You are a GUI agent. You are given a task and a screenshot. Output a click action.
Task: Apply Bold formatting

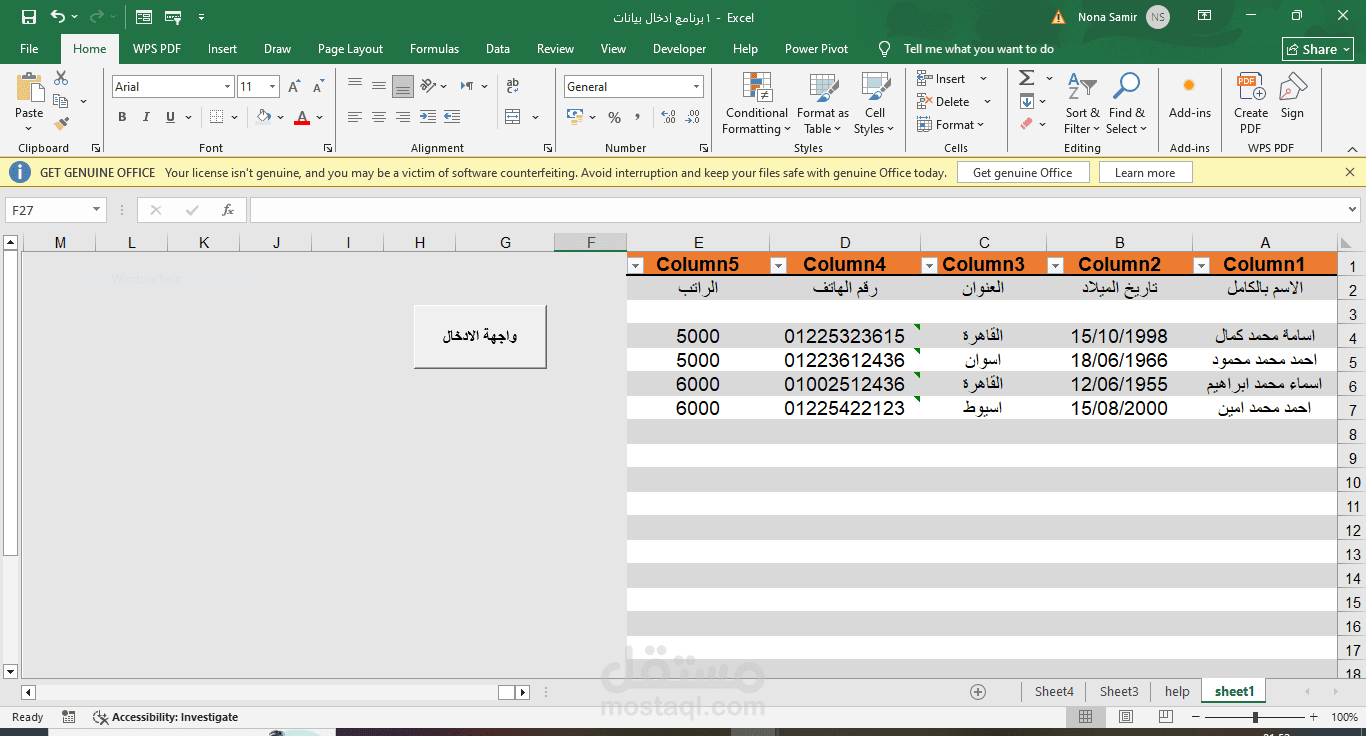(122, 117)
